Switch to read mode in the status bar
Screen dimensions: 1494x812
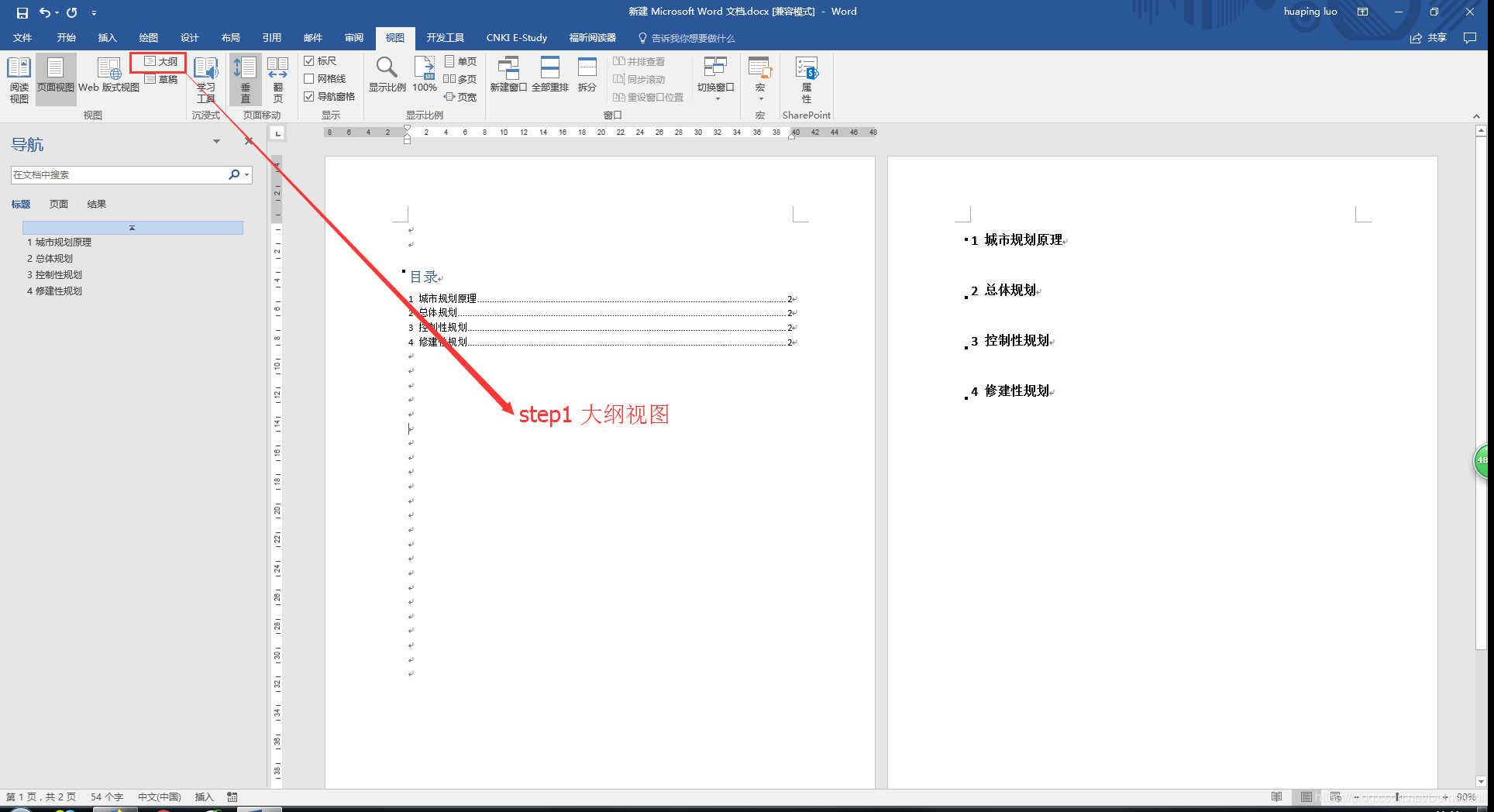[x=1277, y=797]
